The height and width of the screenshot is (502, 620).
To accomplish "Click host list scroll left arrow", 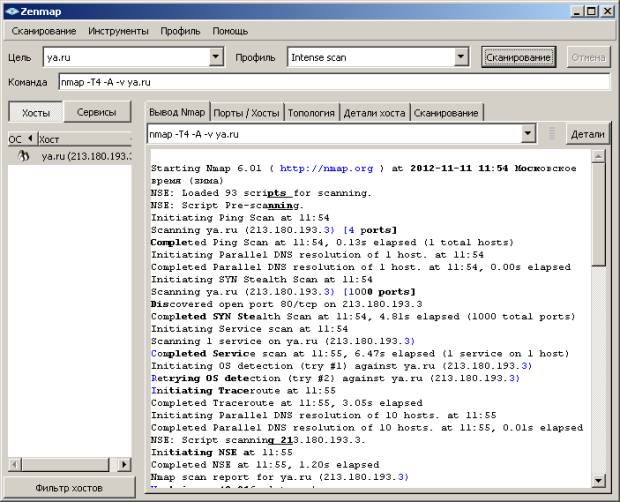I will tap(15, 464).
